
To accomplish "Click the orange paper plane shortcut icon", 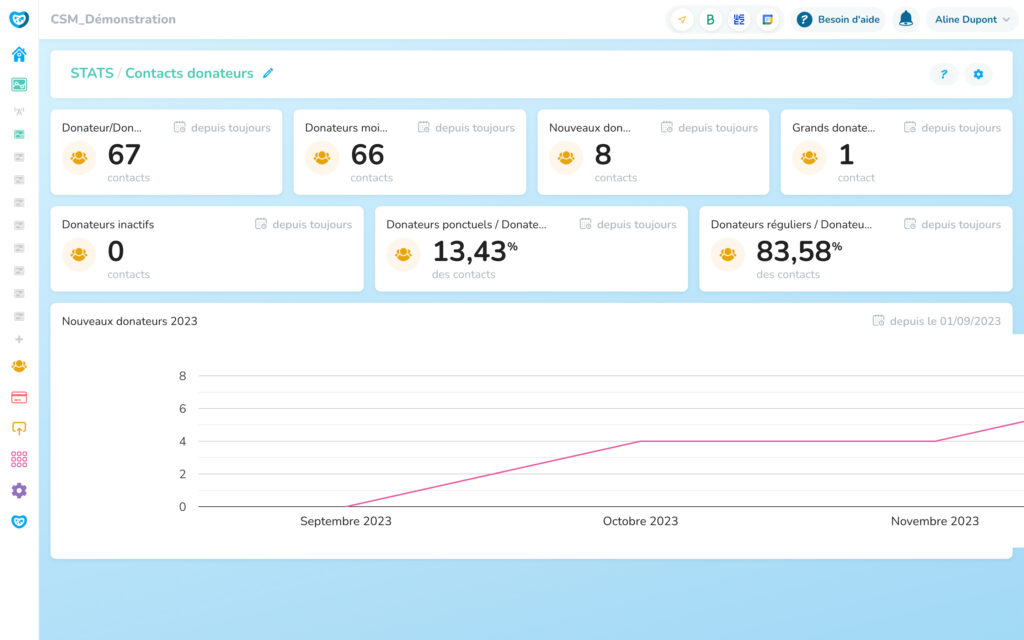I will (x=682, y=19).
